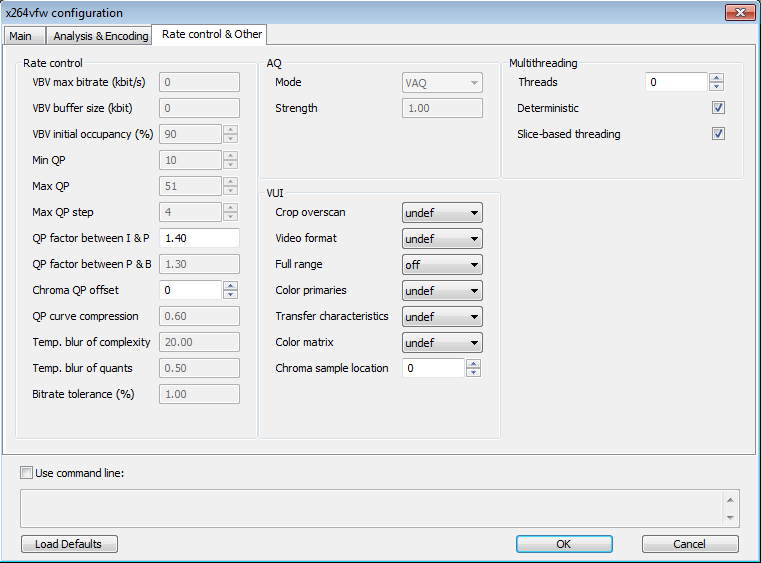761x563 pixels.
Task: Expand the Full range dropdown
Action: click(x=442, y=265)
